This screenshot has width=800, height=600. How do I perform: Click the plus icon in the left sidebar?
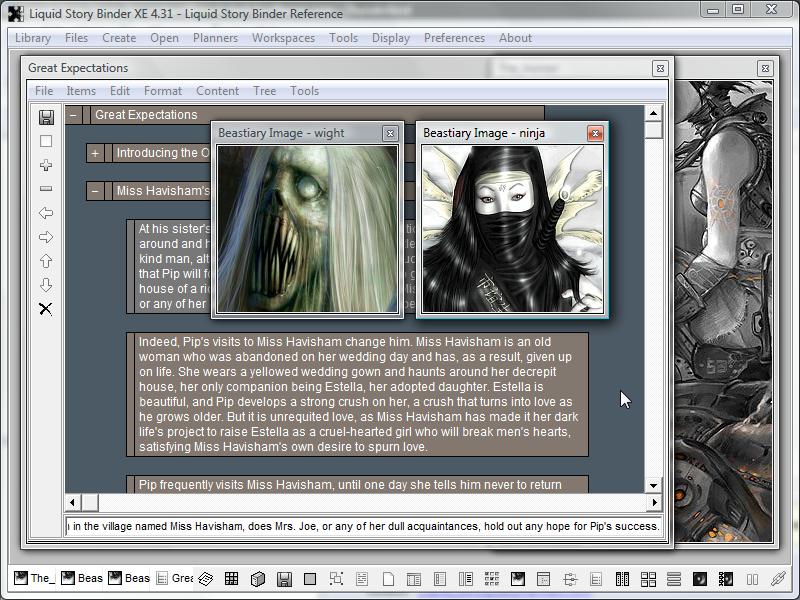46,166
